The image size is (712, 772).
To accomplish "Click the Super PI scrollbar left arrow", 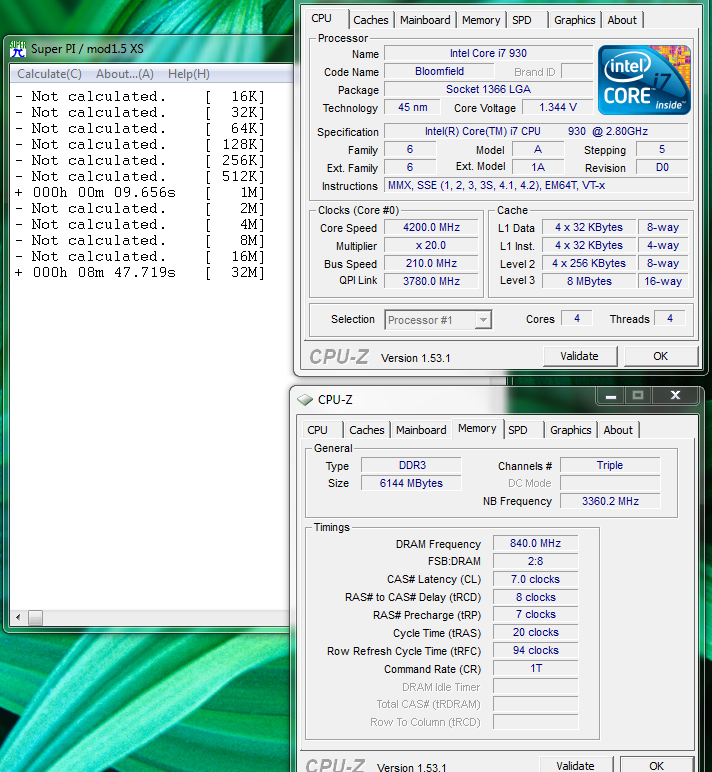I will [x=18, y=617].
